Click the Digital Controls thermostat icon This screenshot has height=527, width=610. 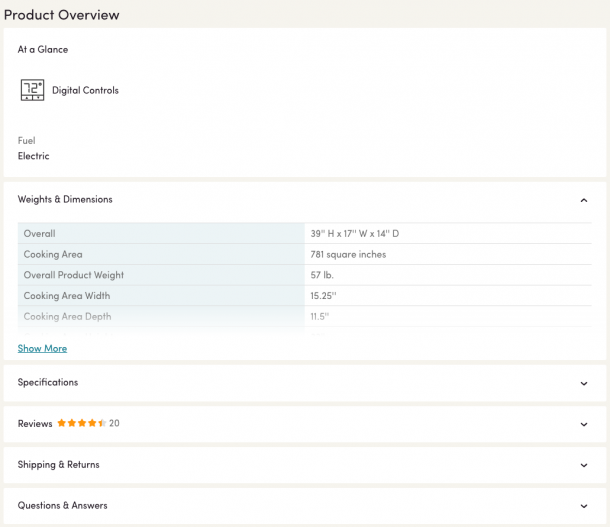coord(32,90)
